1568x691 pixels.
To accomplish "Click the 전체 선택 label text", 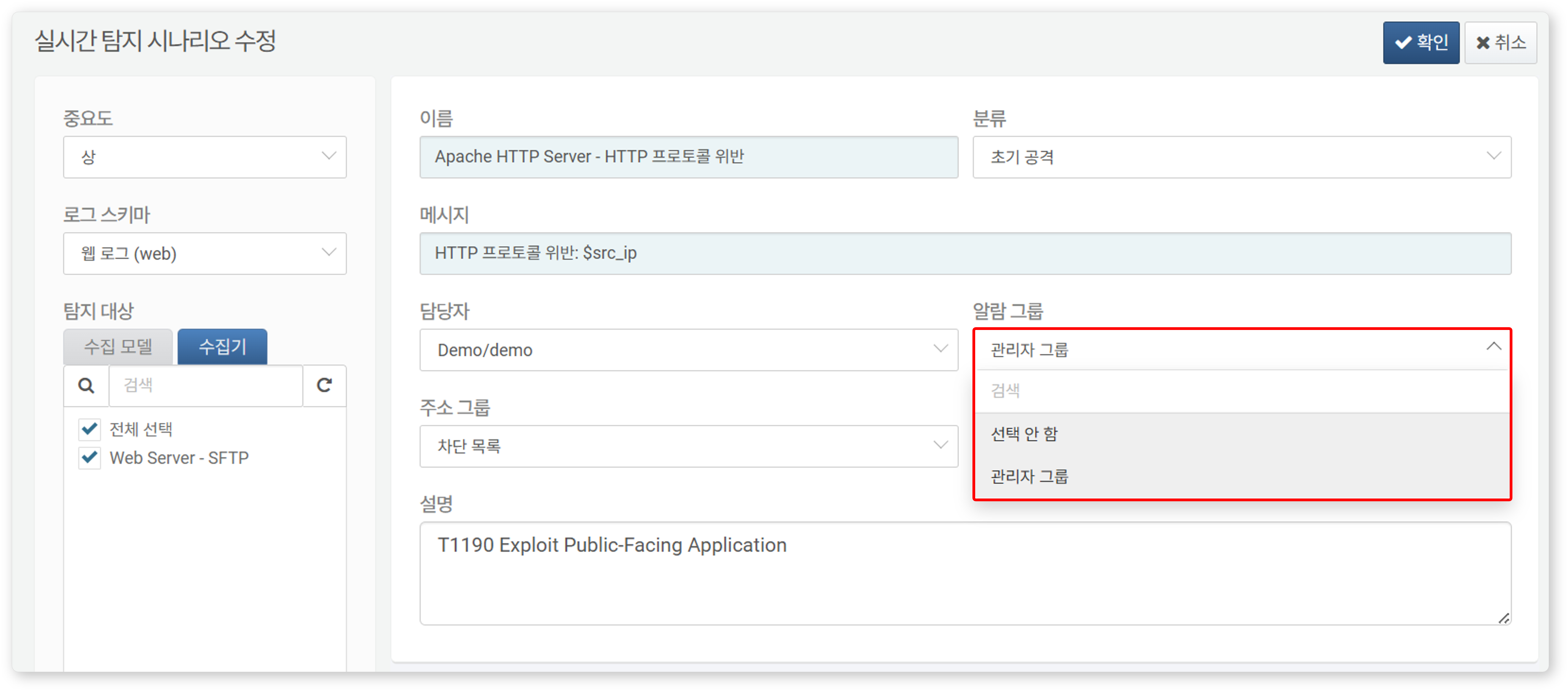I will pyautogui.click(x=141, y=429).
